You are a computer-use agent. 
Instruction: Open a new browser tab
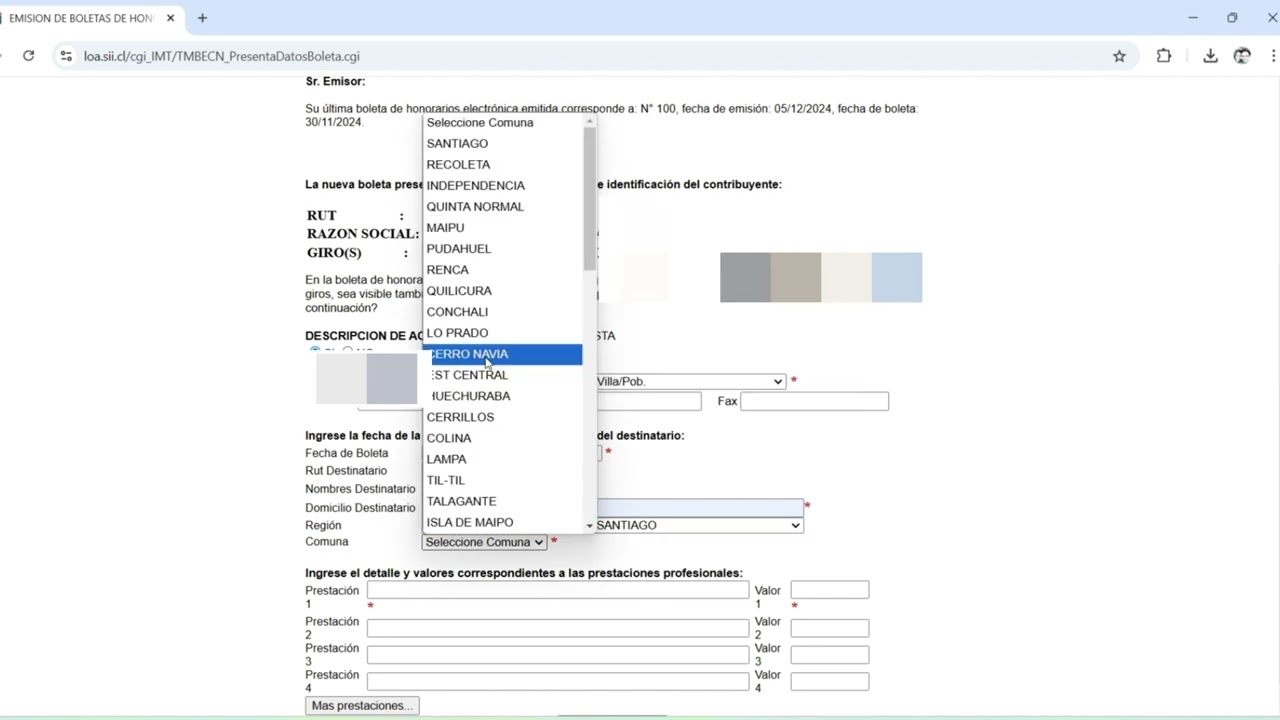pyautogui.click(x=203, y=18)
